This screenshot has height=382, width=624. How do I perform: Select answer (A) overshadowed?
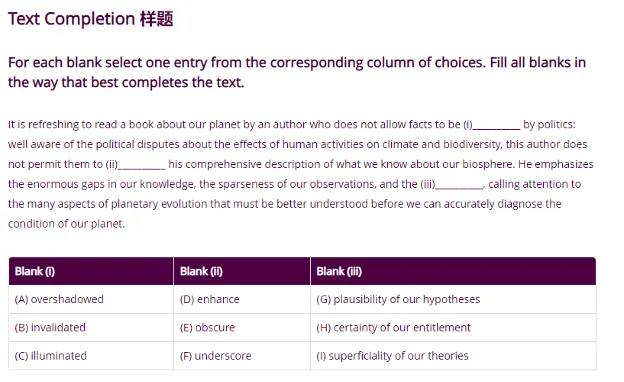tap(59, 299)
